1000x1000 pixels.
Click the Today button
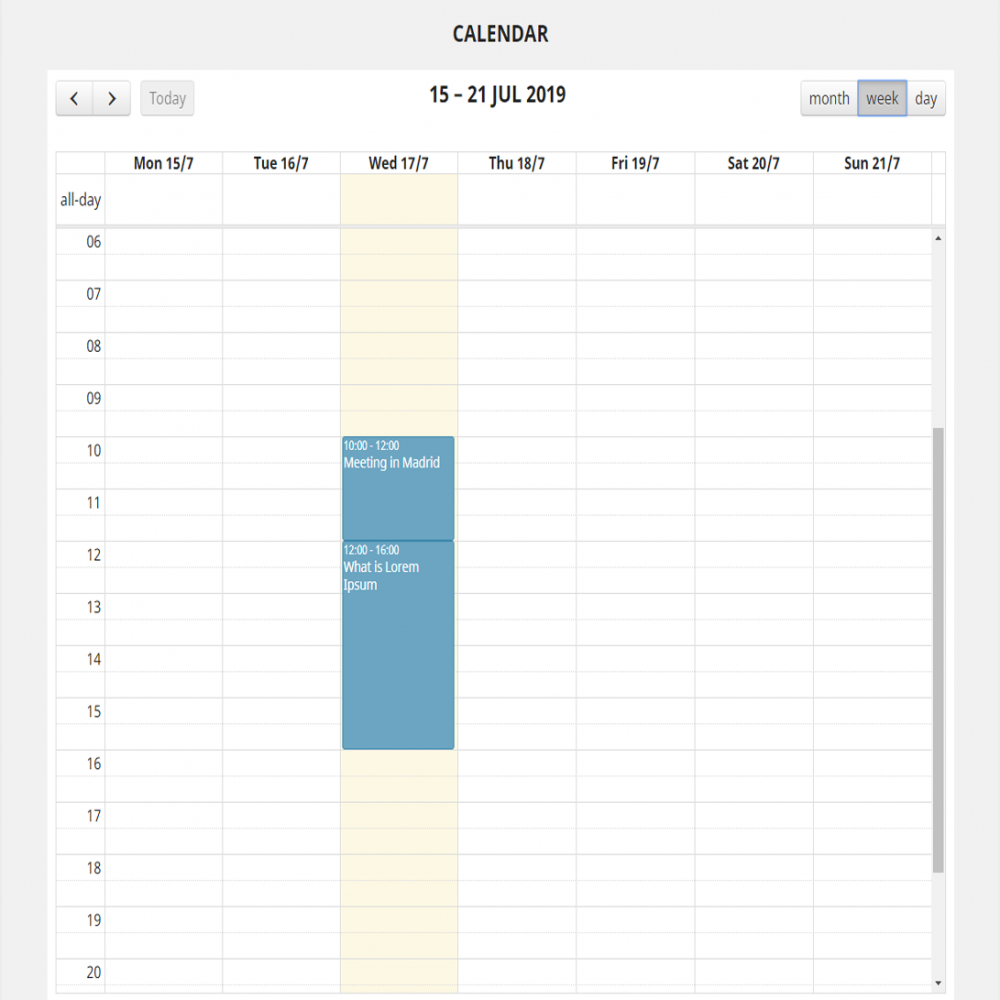click(167, 99)
